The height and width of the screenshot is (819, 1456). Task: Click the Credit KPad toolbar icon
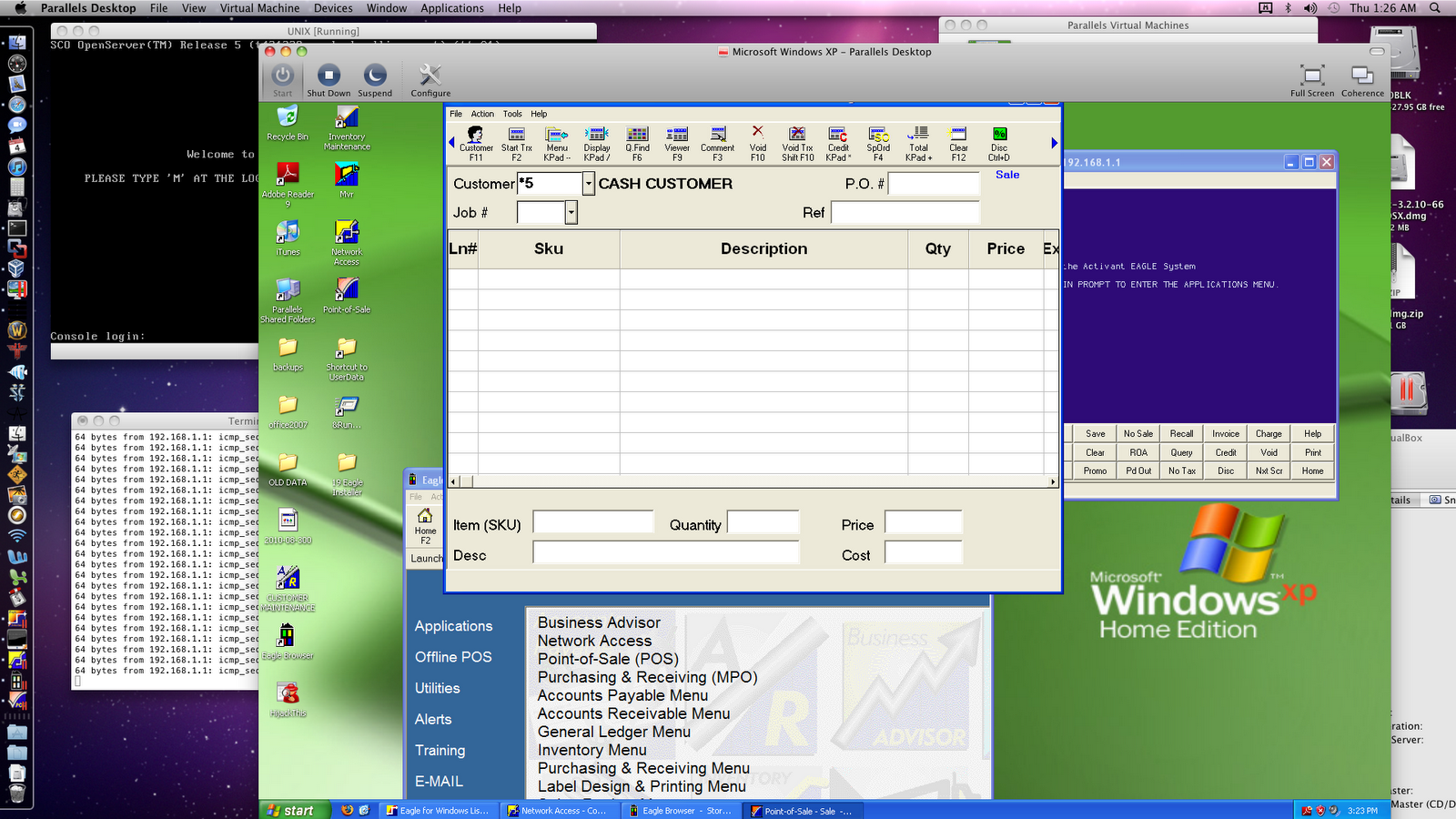838,144
